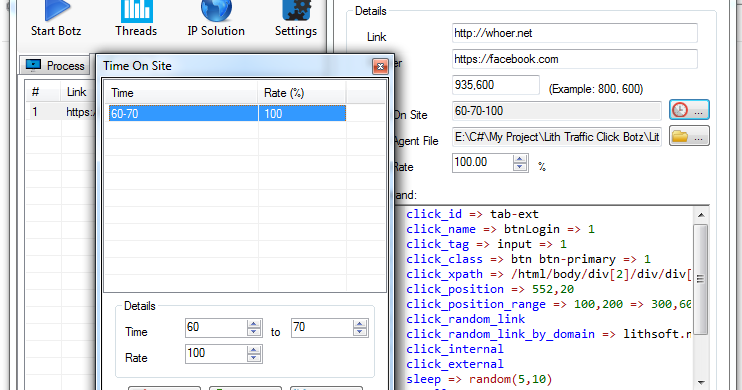The height and width of the screenshot is (390, 742).
Task: Select row 1 in the main link list
Action: click(x=61, y=112)
